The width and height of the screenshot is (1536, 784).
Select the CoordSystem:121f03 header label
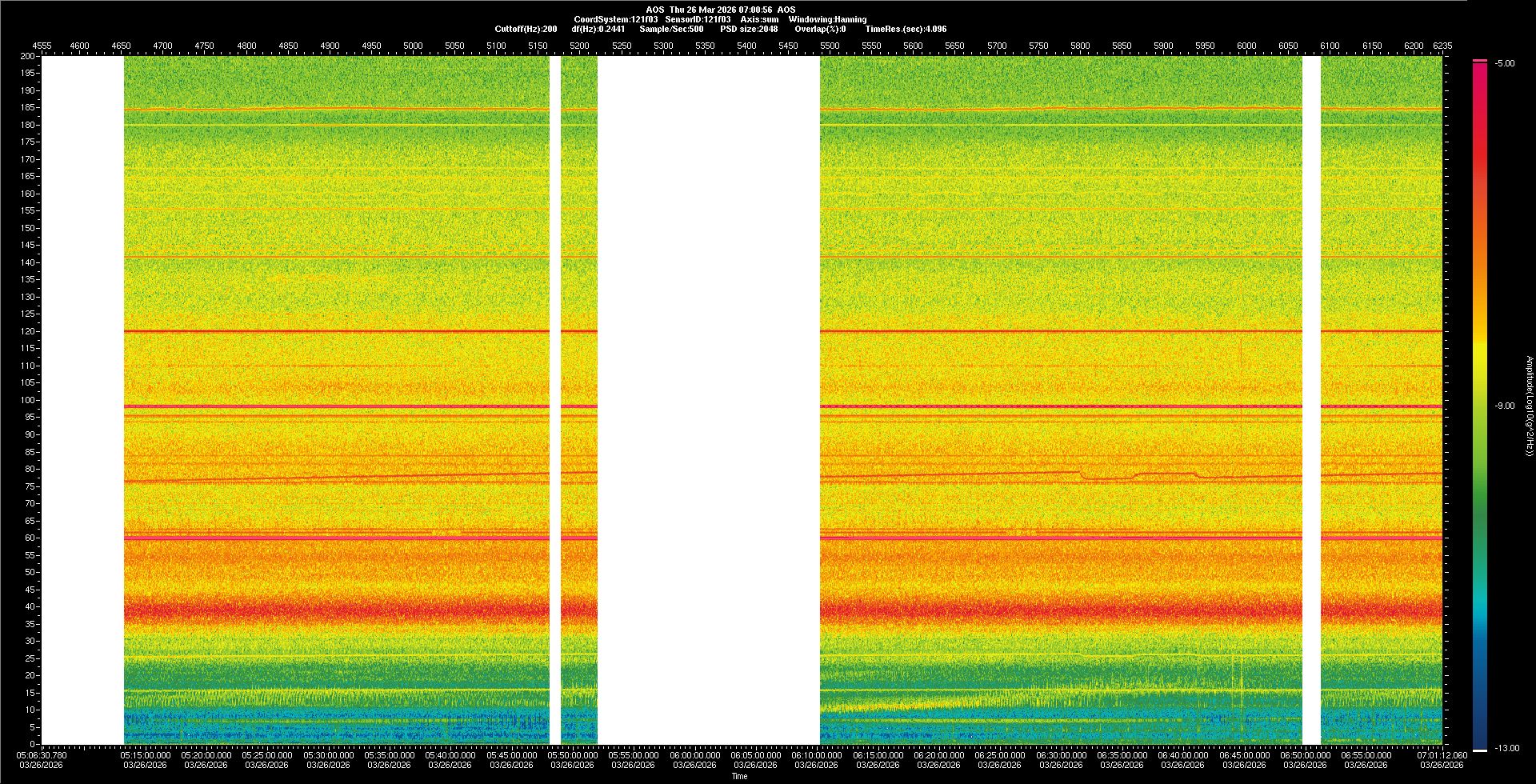pyautogui.click(x=616, y=19)
